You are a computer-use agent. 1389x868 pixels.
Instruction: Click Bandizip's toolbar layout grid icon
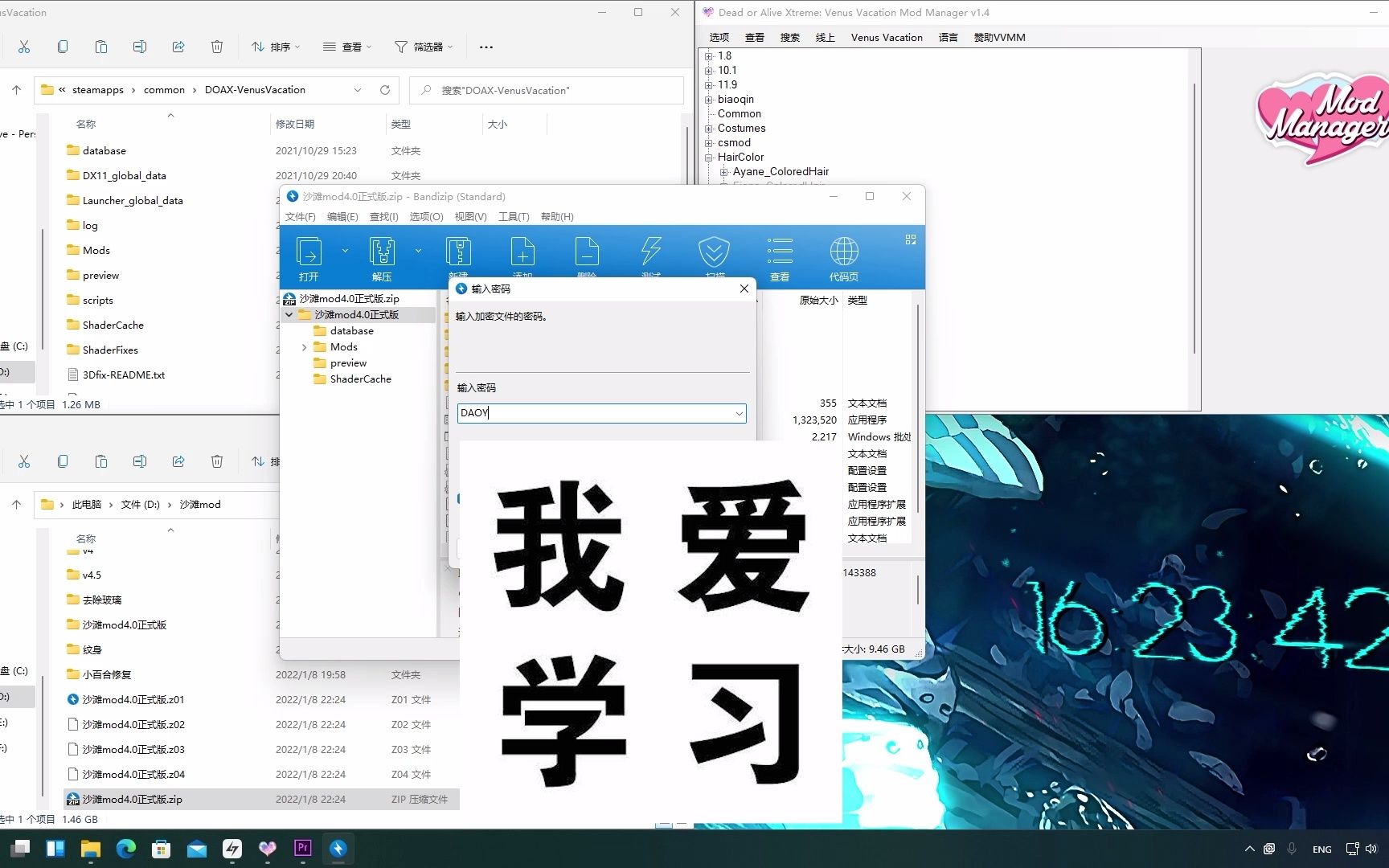[911, 240]
